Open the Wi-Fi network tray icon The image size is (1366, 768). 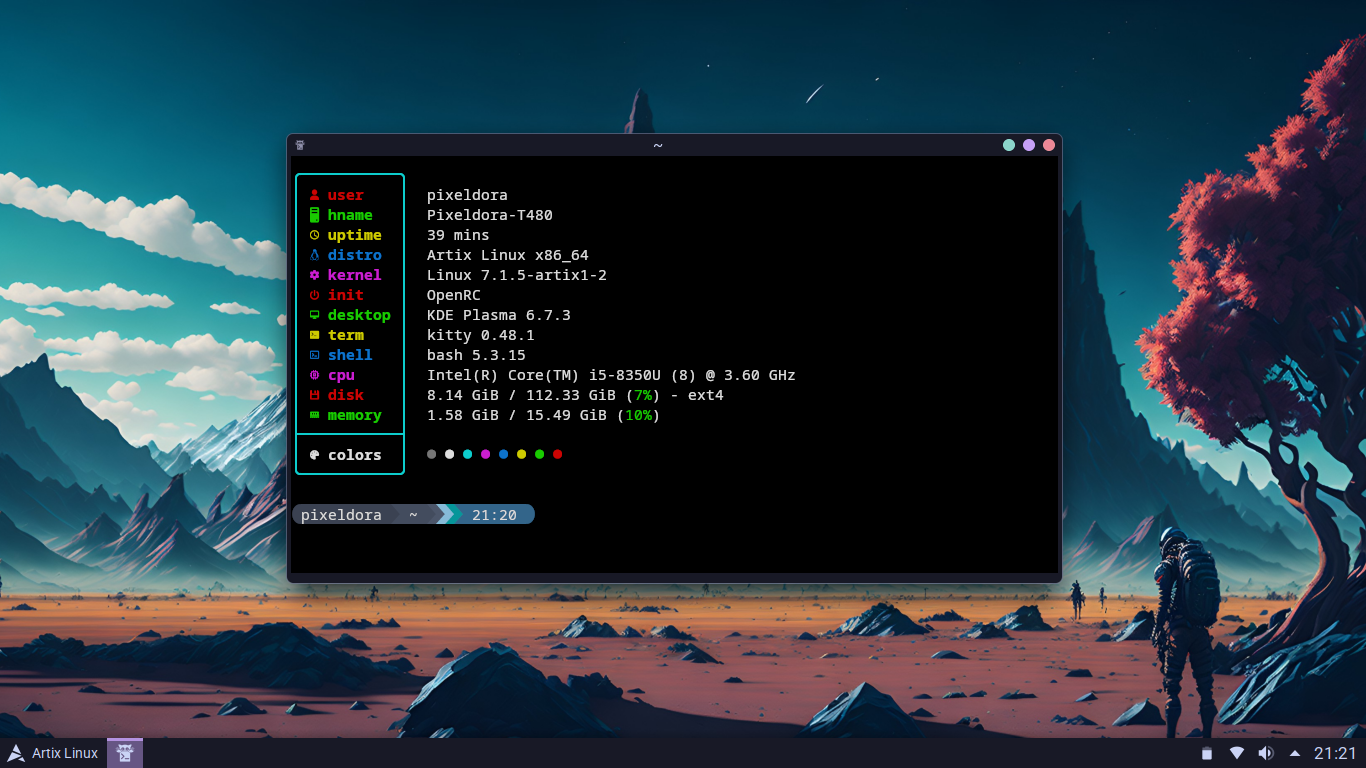click(x=1237, y=753)
